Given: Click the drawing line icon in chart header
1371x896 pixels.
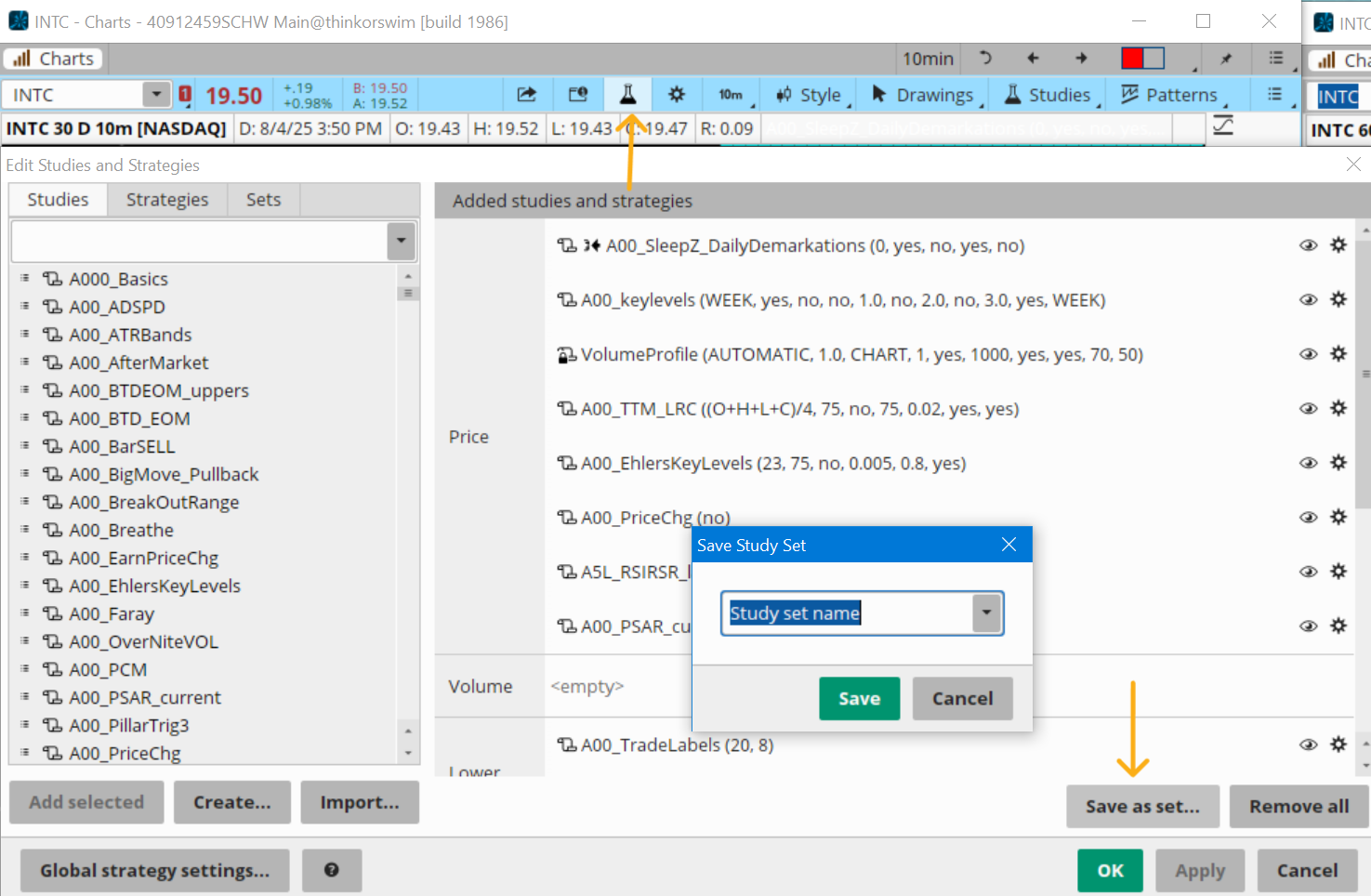Looking at the screenshot, I should click(1223, 125).
